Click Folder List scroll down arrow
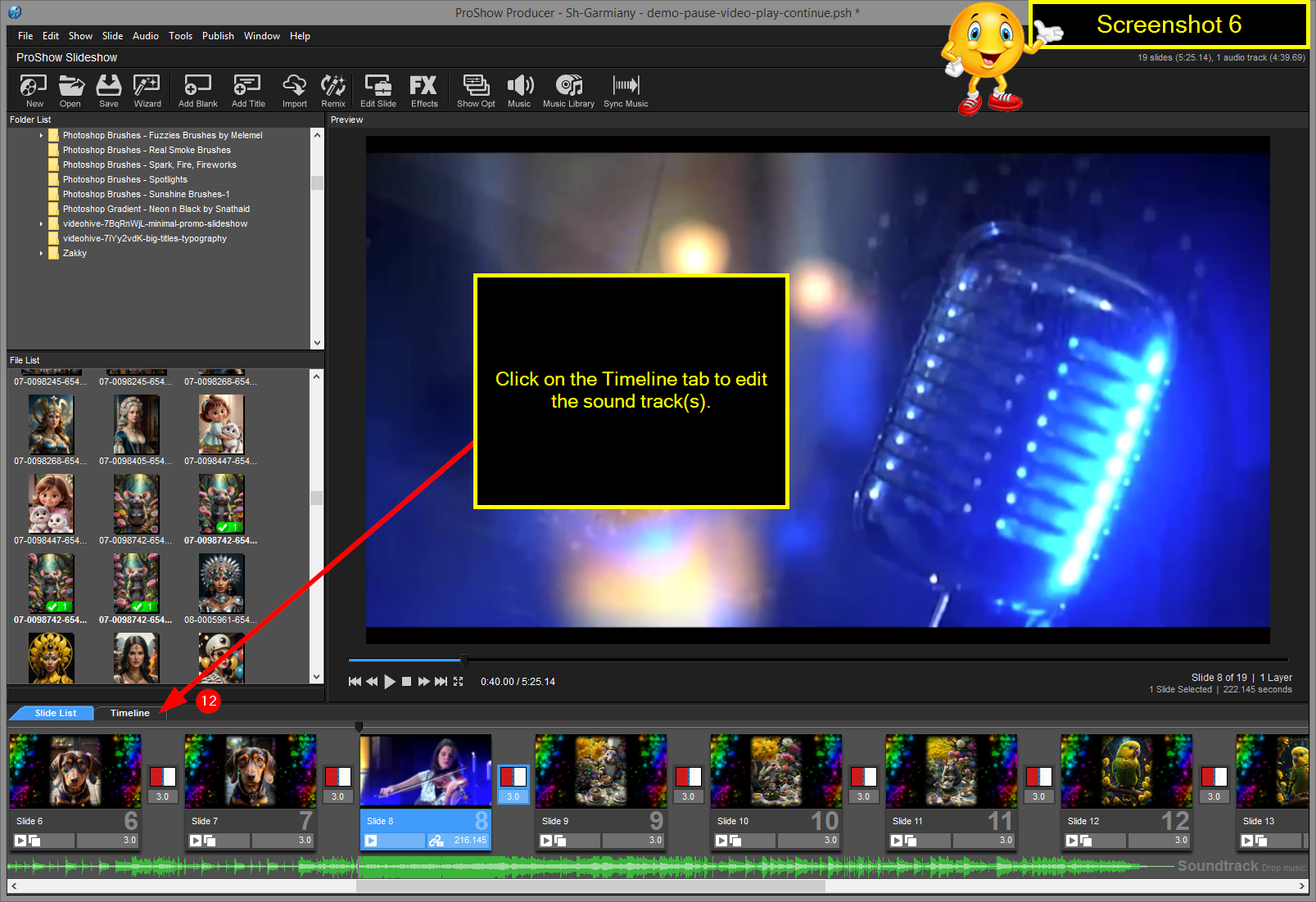The width and height of the screenshot is (1316, 902). pos(318,343)
